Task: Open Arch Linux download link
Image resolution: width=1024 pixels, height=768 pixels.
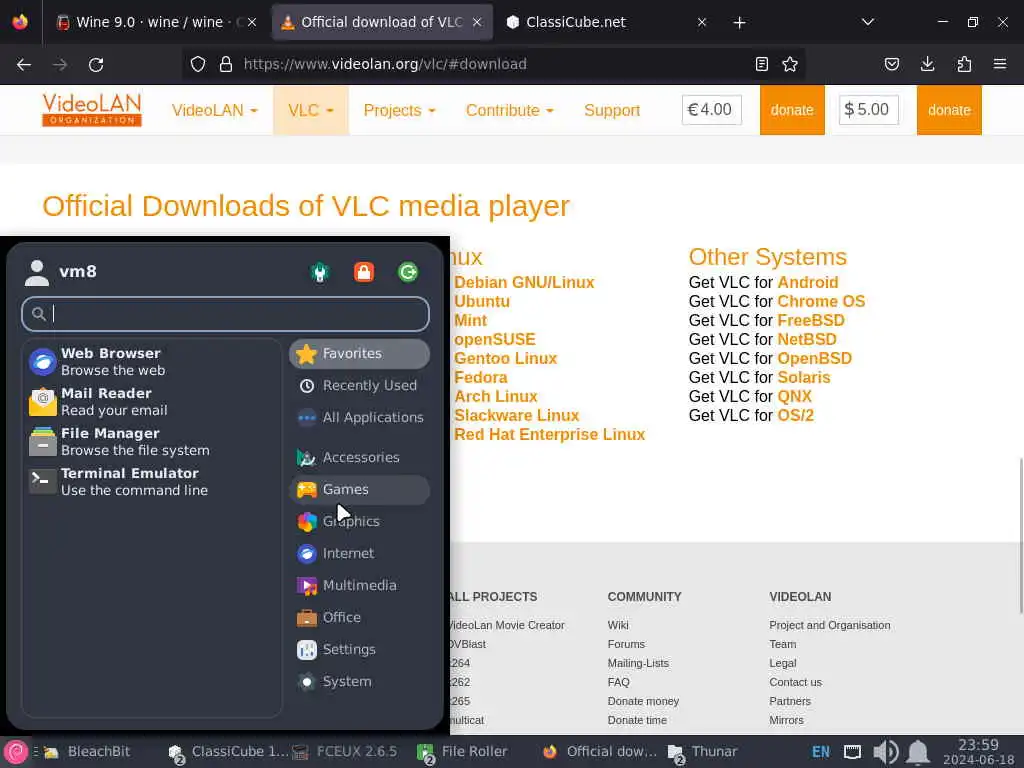Action: pos(496,396)
